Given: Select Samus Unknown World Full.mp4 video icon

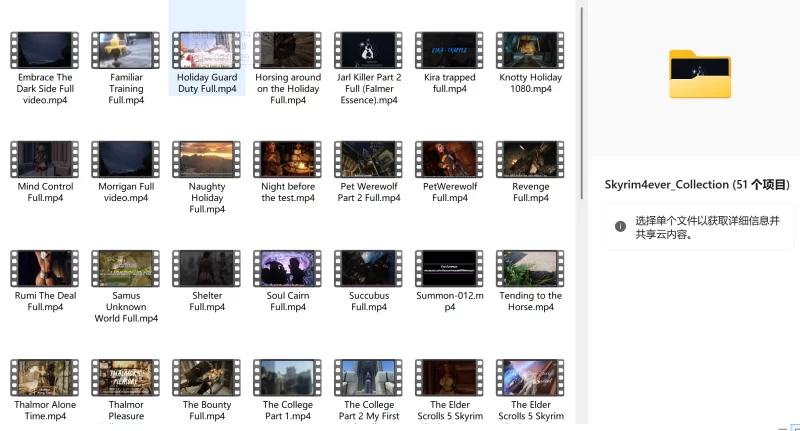Looking at the screenshot, I should click(126, 268).
